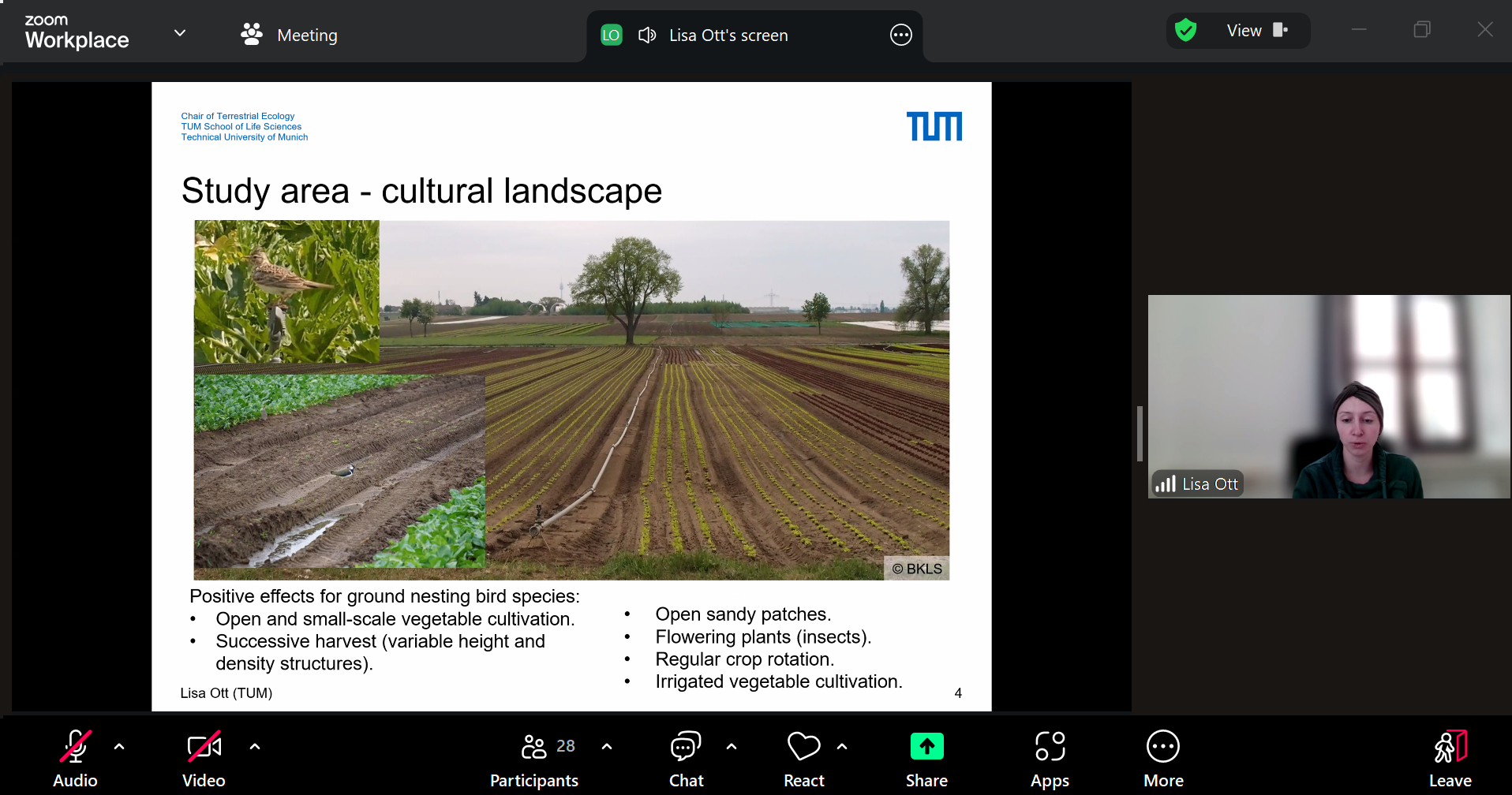Expand reactions options arrow

click(x=842, y=746)
